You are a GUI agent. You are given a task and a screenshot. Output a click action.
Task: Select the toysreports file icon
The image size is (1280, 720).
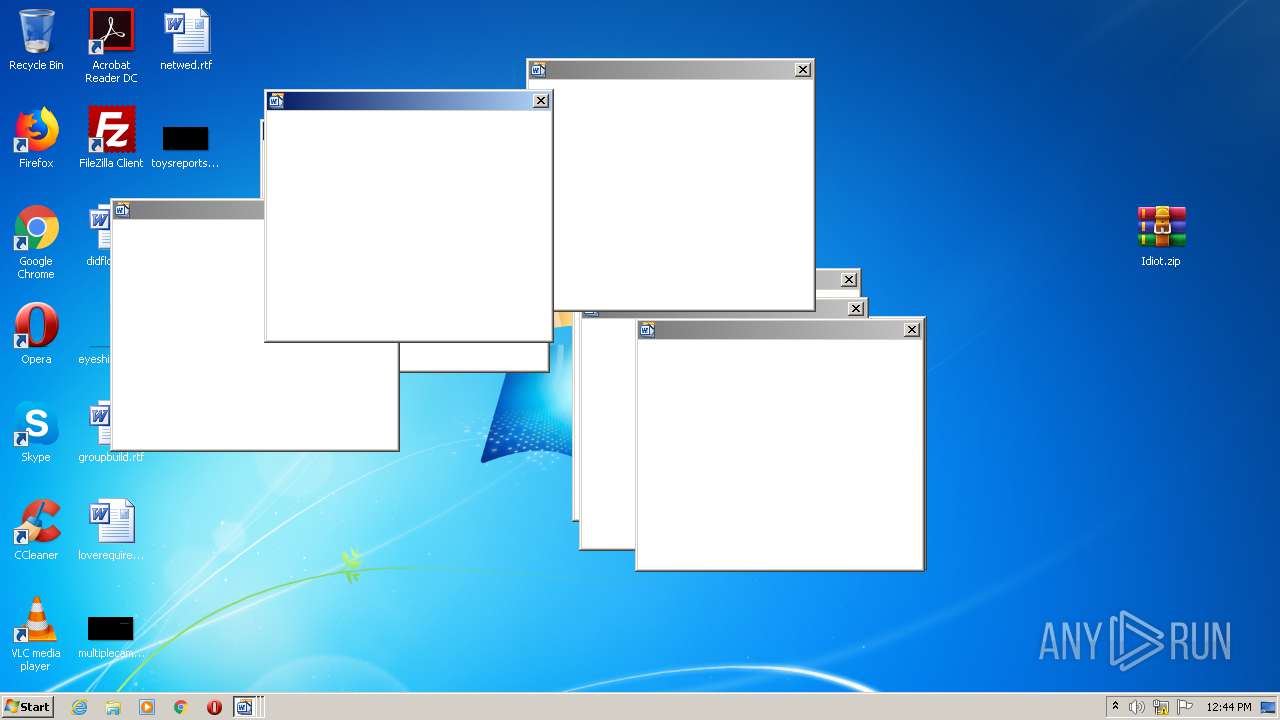[x=185, y=146]
